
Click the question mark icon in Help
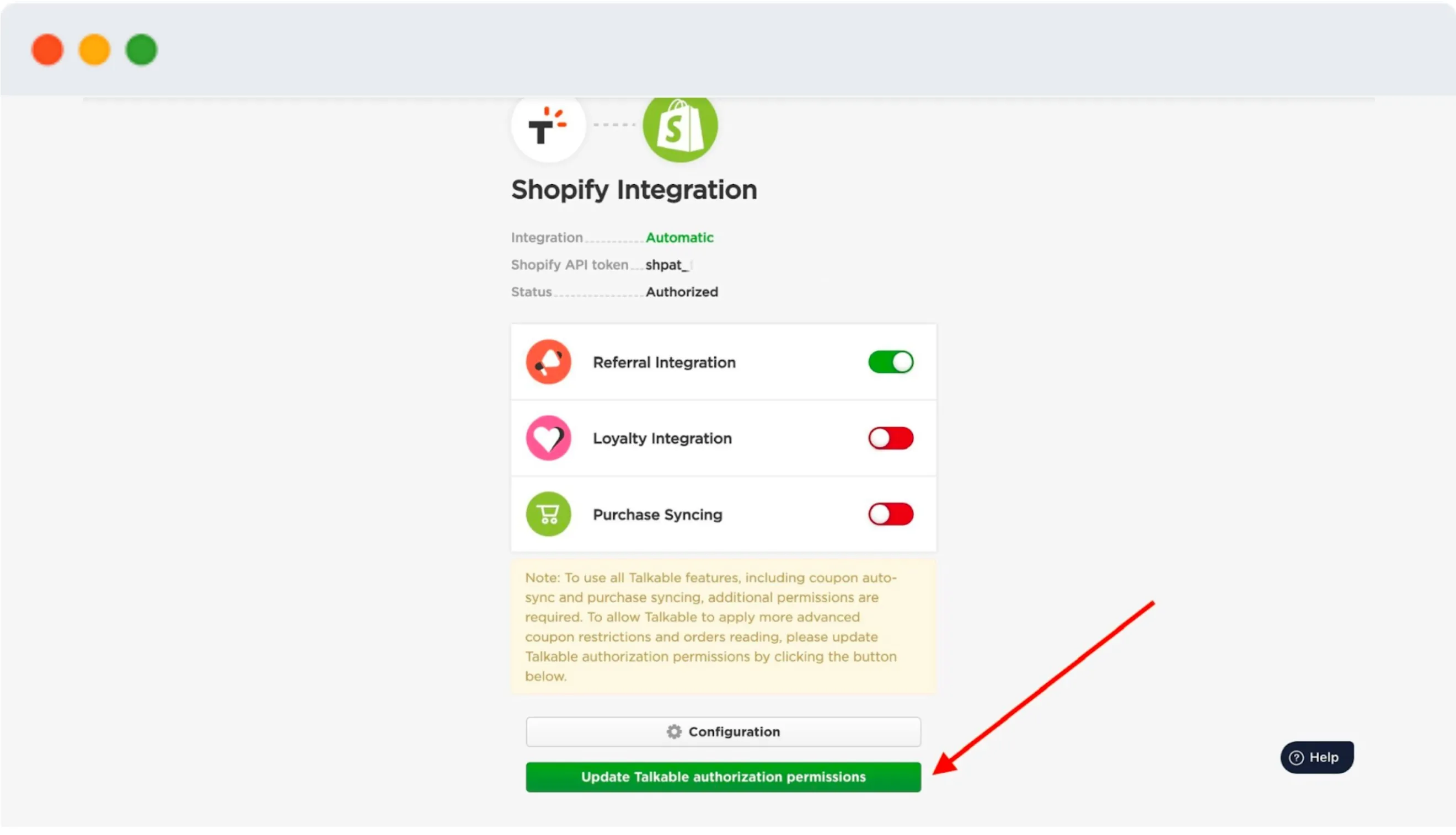pyautogui.click(x=1296, y=758)
